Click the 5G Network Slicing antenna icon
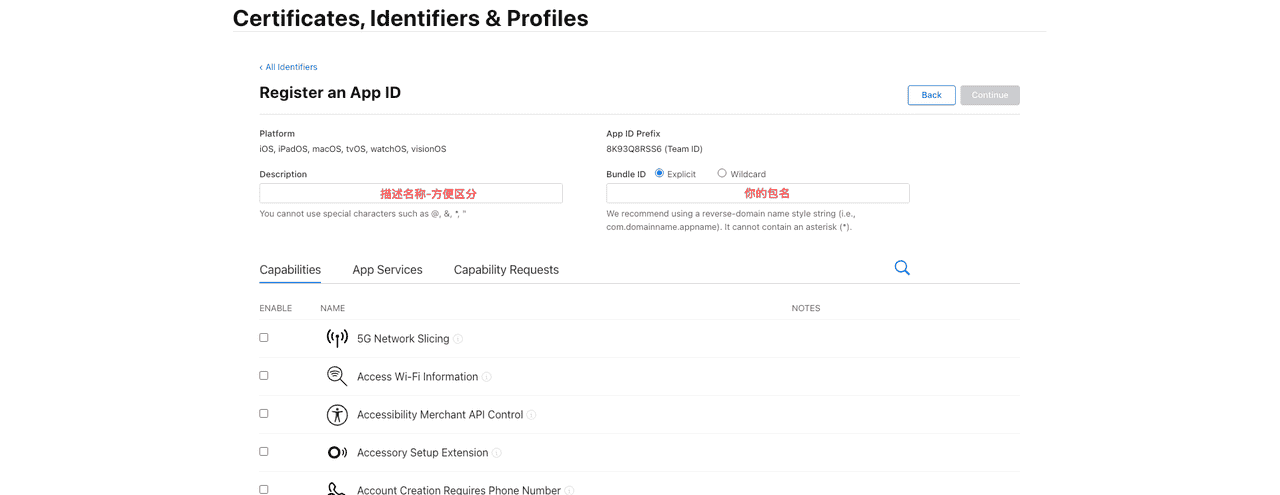 [x=337, y=338]
